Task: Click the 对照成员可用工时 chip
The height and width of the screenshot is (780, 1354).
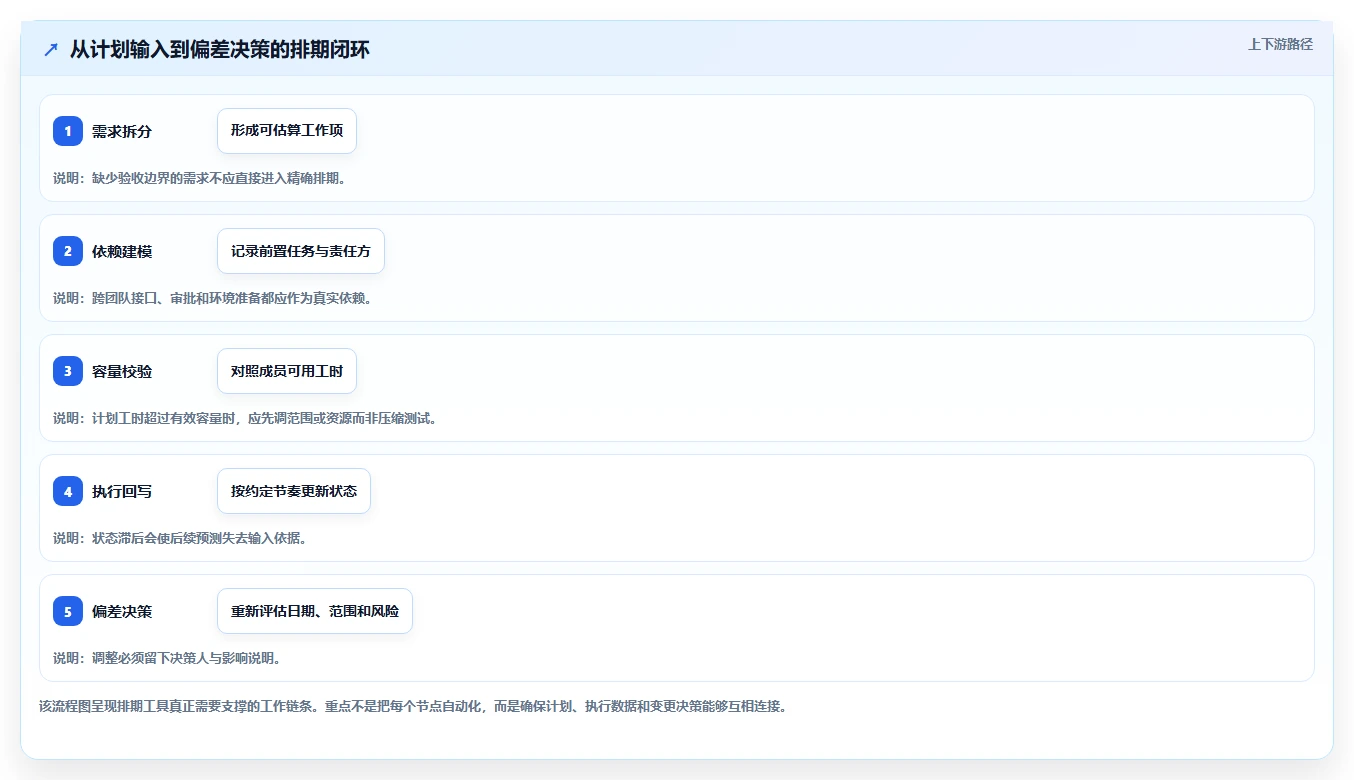Action: 287,371
